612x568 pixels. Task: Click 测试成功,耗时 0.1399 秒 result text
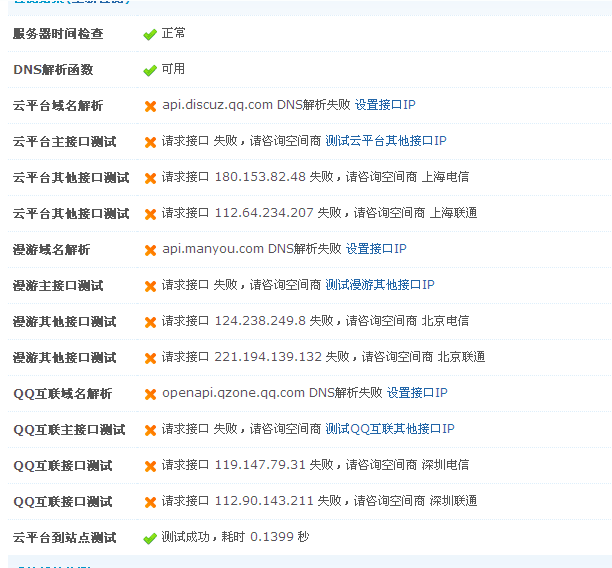(235, 537)
